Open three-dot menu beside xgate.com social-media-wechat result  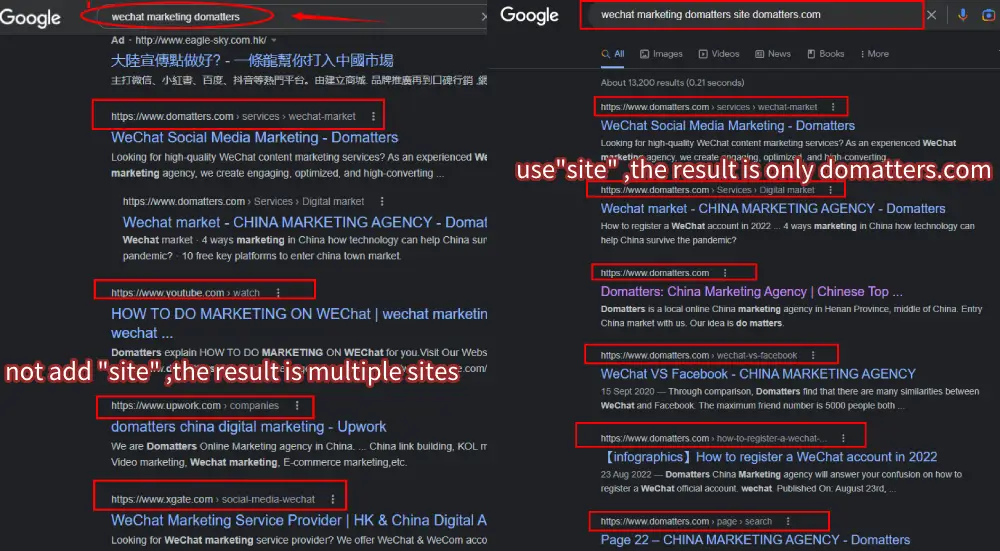pyautogui.click(x=333, y=499)
